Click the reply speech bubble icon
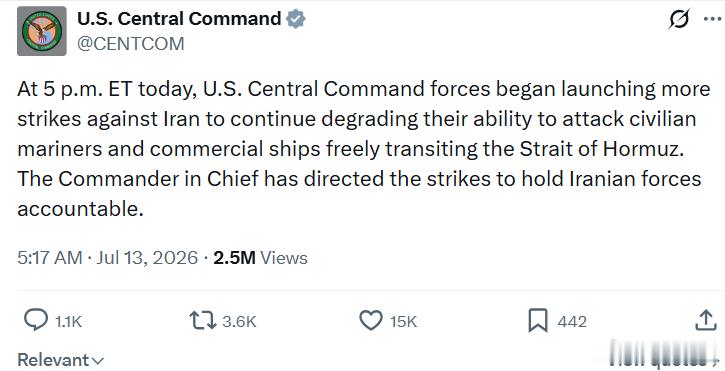This screenshot has width=725, height=371. 36,320
